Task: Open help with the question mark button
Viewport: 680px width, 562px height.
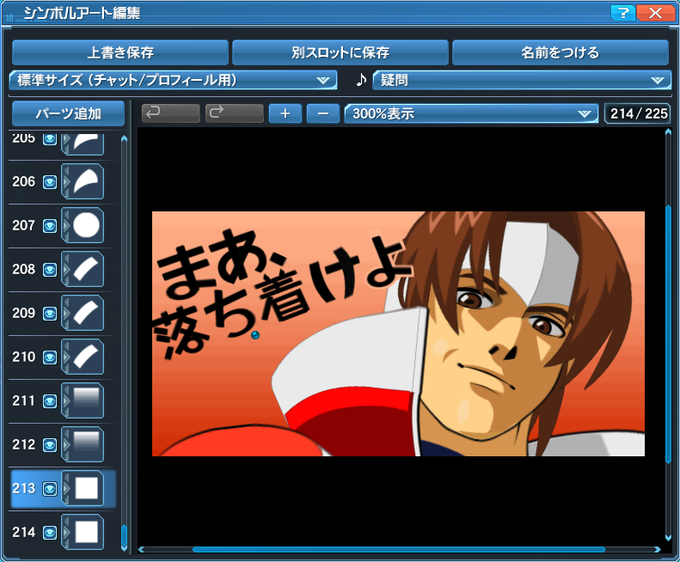Action: tap(623, 13)
